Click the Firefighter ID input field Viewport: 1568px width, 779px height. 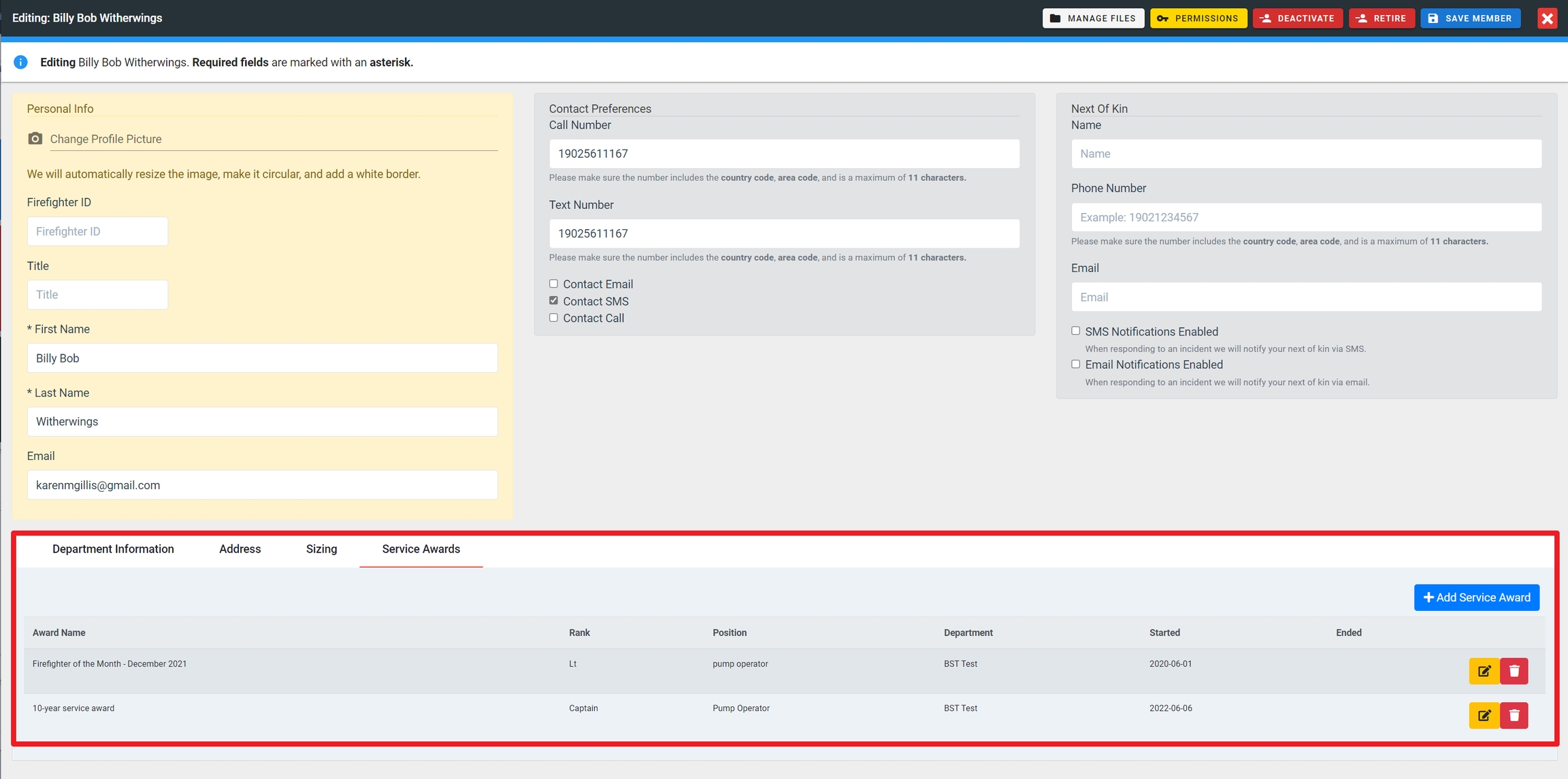coord(97,231)
